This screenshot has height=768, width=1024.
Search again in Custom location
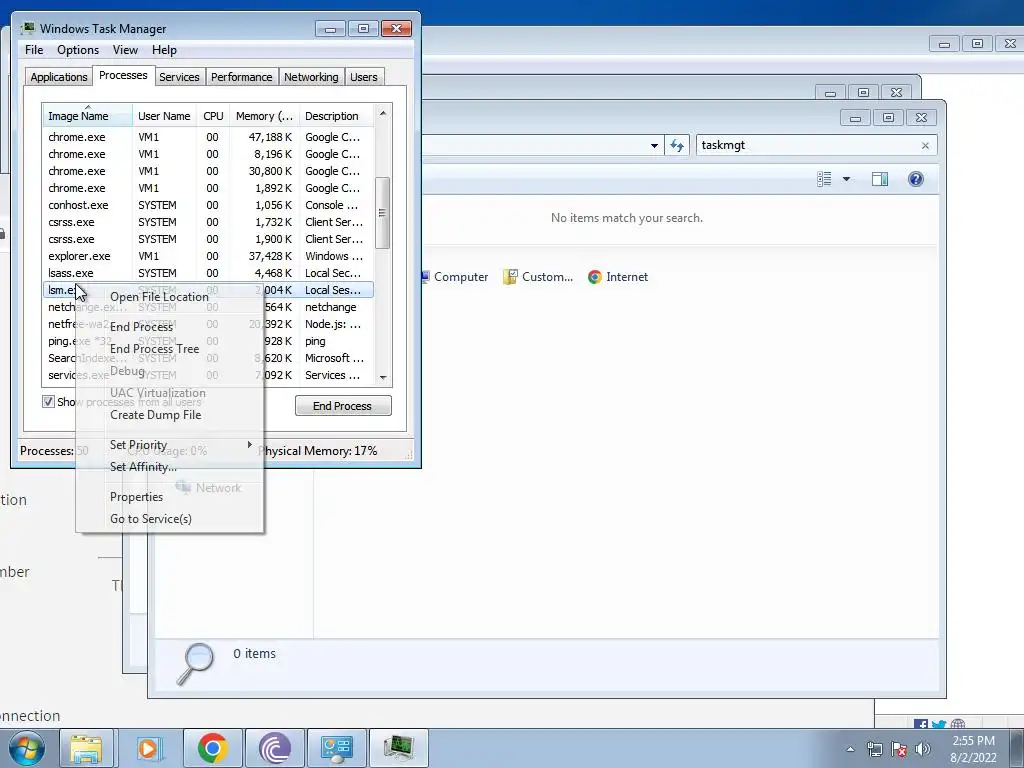click(x=538, y=277)
